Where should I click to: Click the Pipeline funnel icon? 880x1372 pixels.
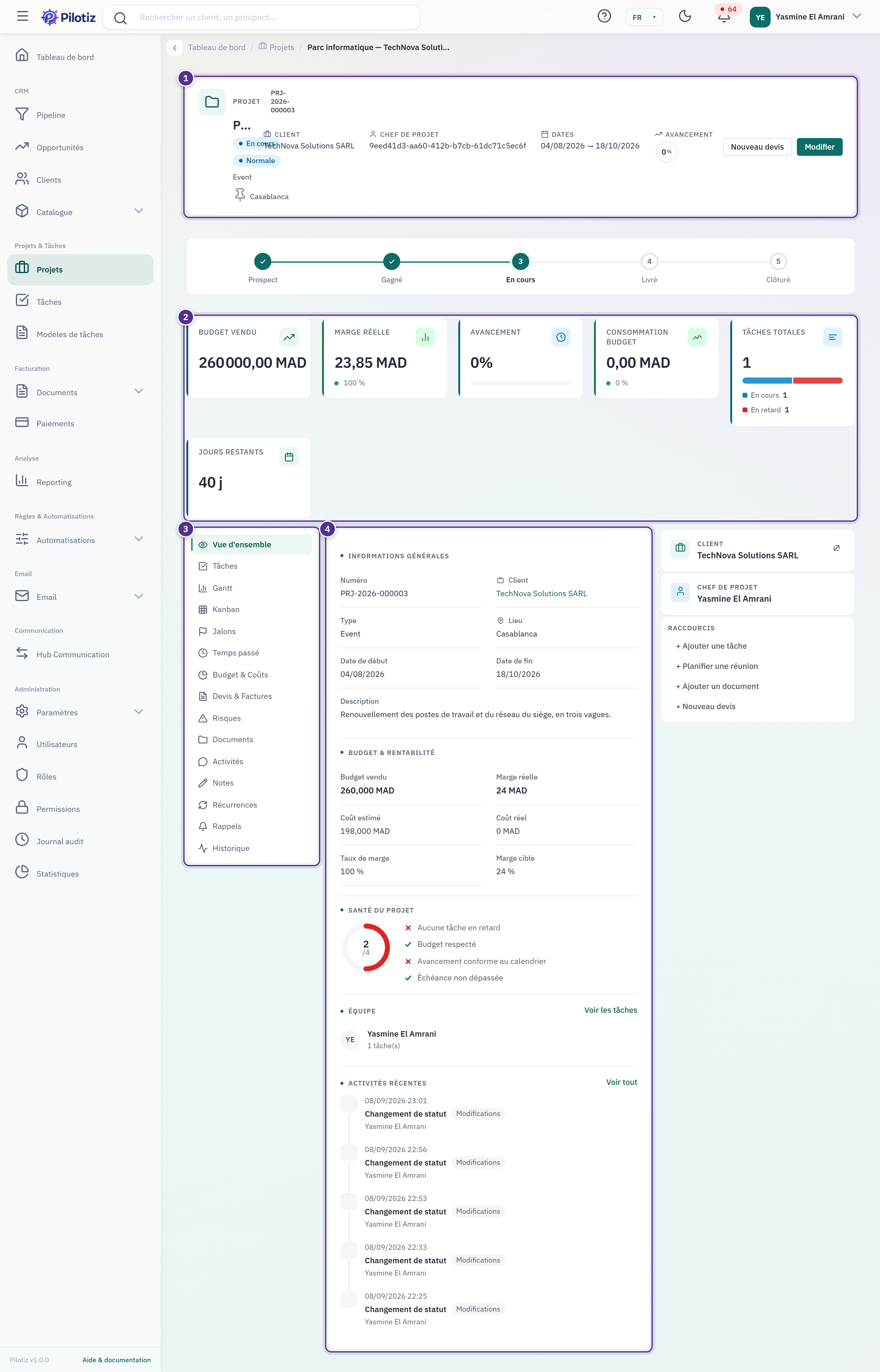[x=22, y=114]
